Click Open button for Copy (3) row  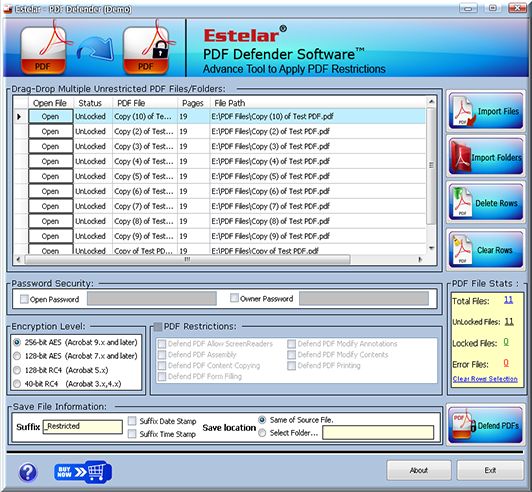pyautogui.click(x=51, y=146)
